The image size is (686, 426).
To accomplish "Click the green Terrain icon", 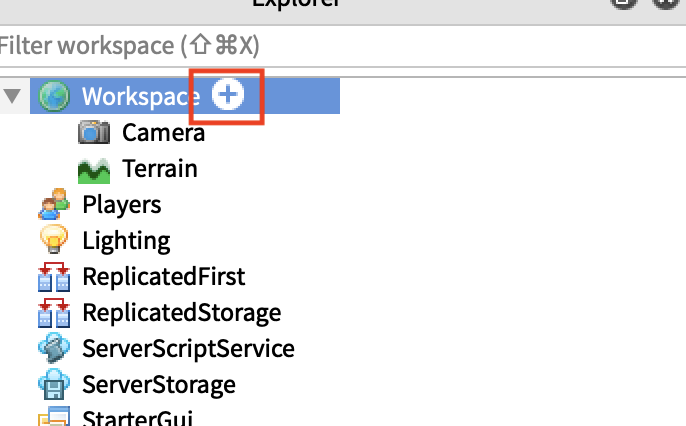I will click(94, 171).
